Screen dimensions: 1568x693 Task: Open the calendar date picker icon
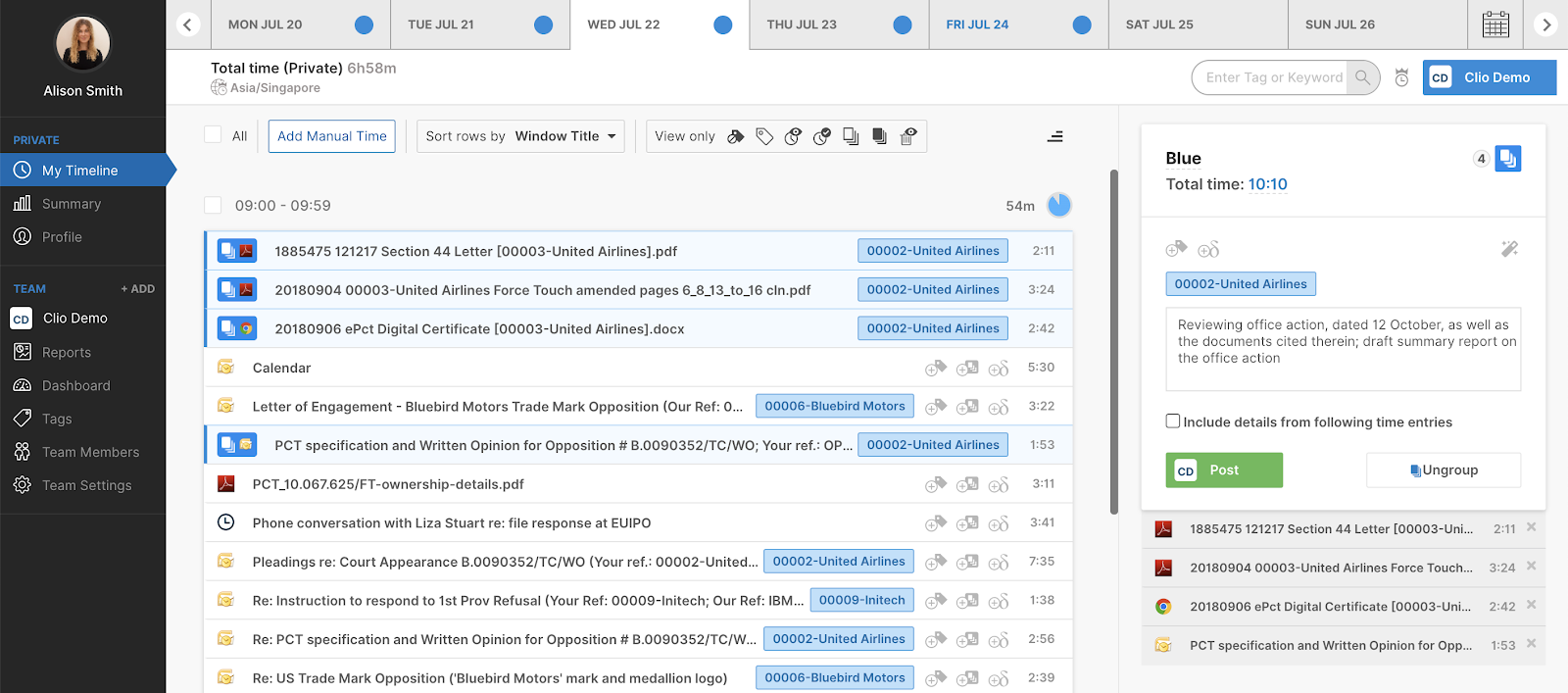tap(1495, 25)
